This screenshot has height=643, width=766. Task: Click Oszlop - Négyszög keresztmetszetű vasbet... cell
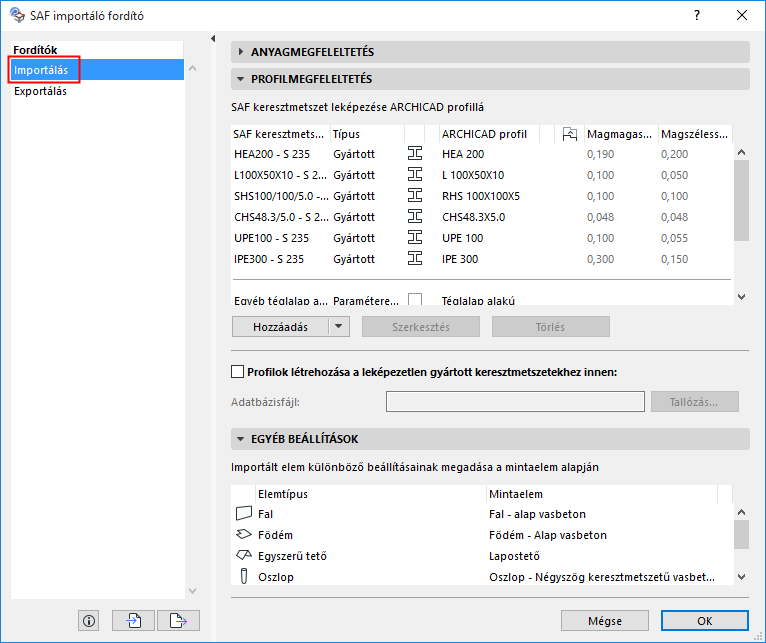(x=602, y=577)
